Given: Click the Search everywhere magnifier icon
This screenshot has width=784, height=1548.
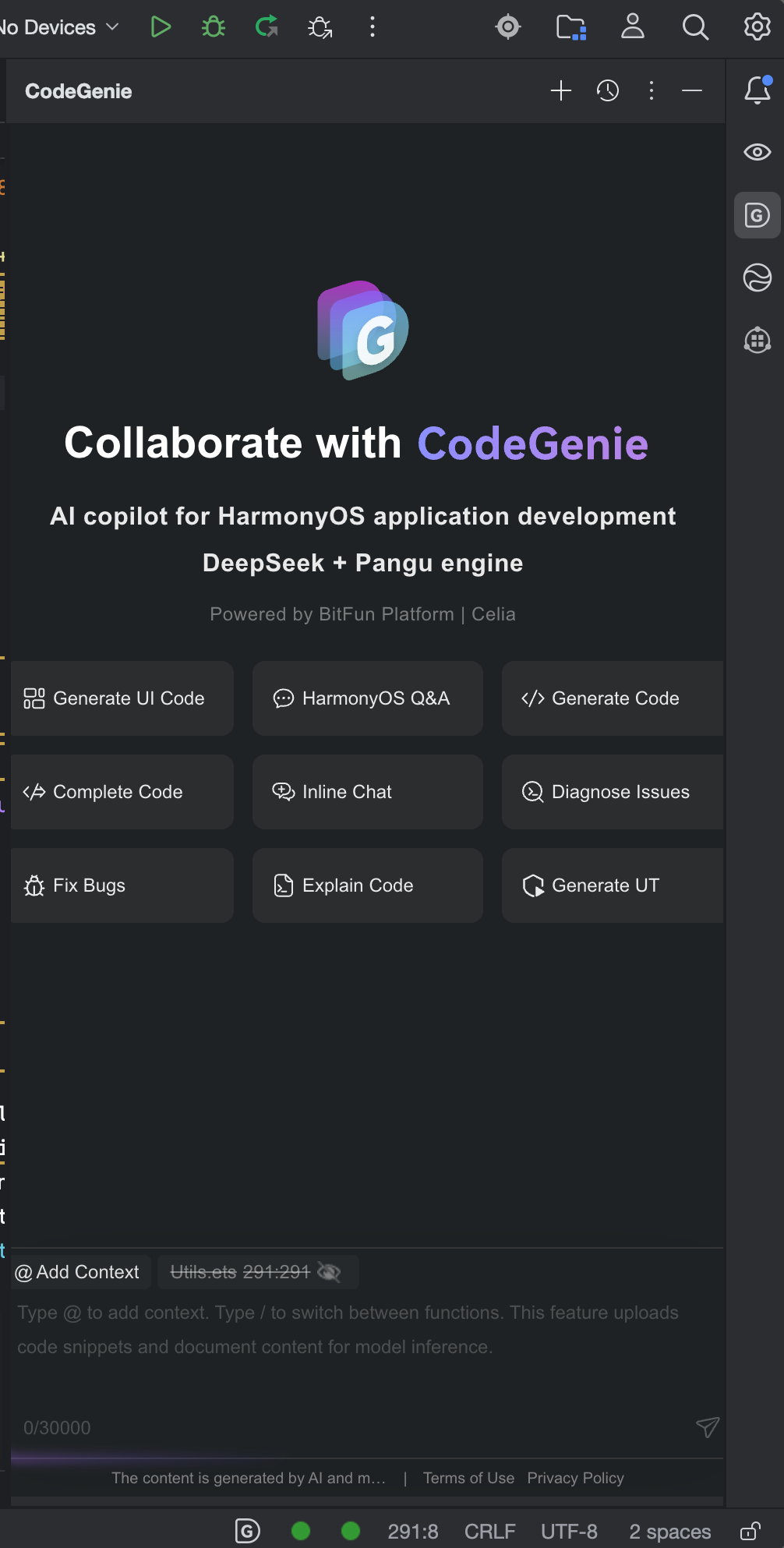Looking at the screenshot, I should click(x=695, y=27).
